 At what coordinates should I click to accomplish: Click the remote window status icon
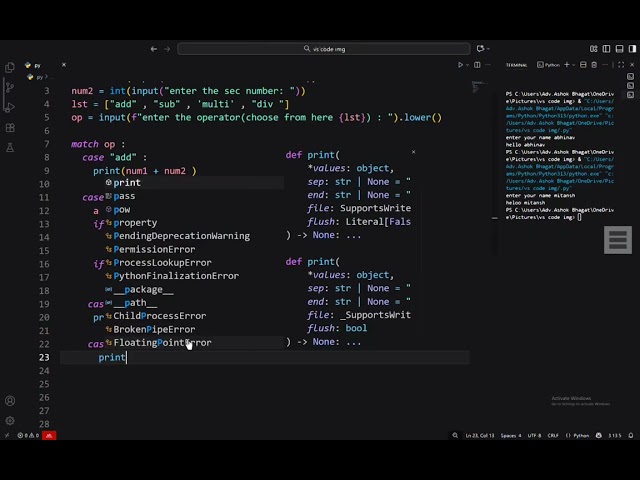[x=7, y=436]
